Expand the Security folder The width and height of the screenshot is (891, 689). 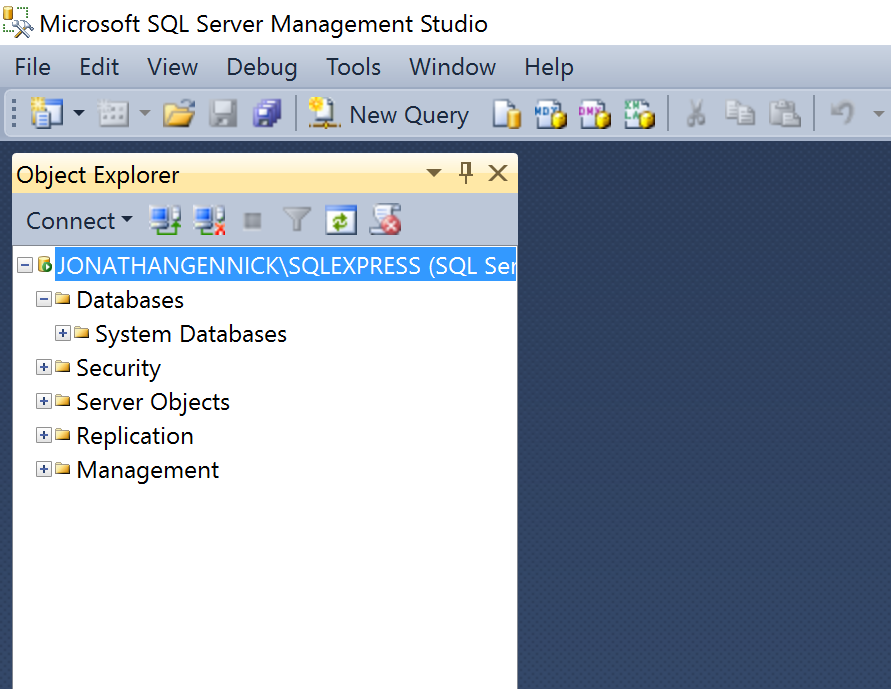coord(44,367)
